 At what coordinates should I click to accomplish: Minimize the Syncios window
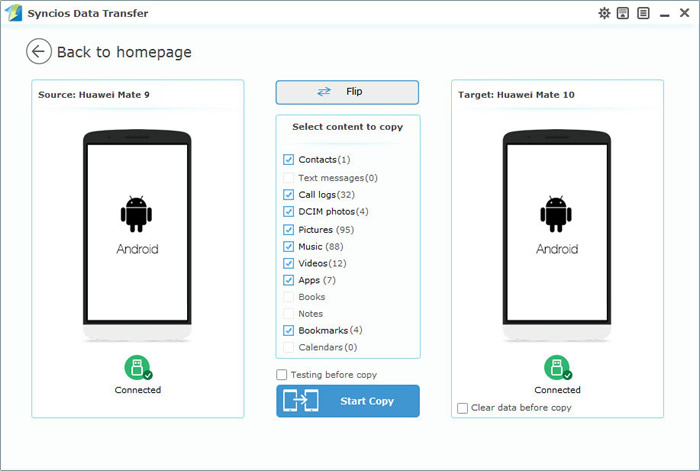point(665,14)
